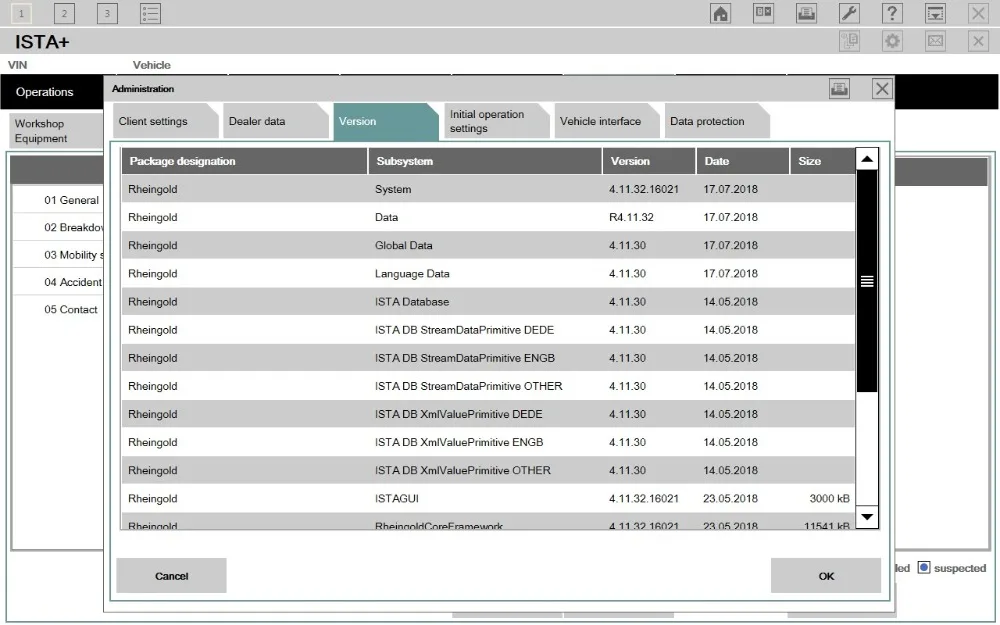Viewport: 1000px width, 625px height.
Task: Click the Version column header
Action: (x=649, y=161)
